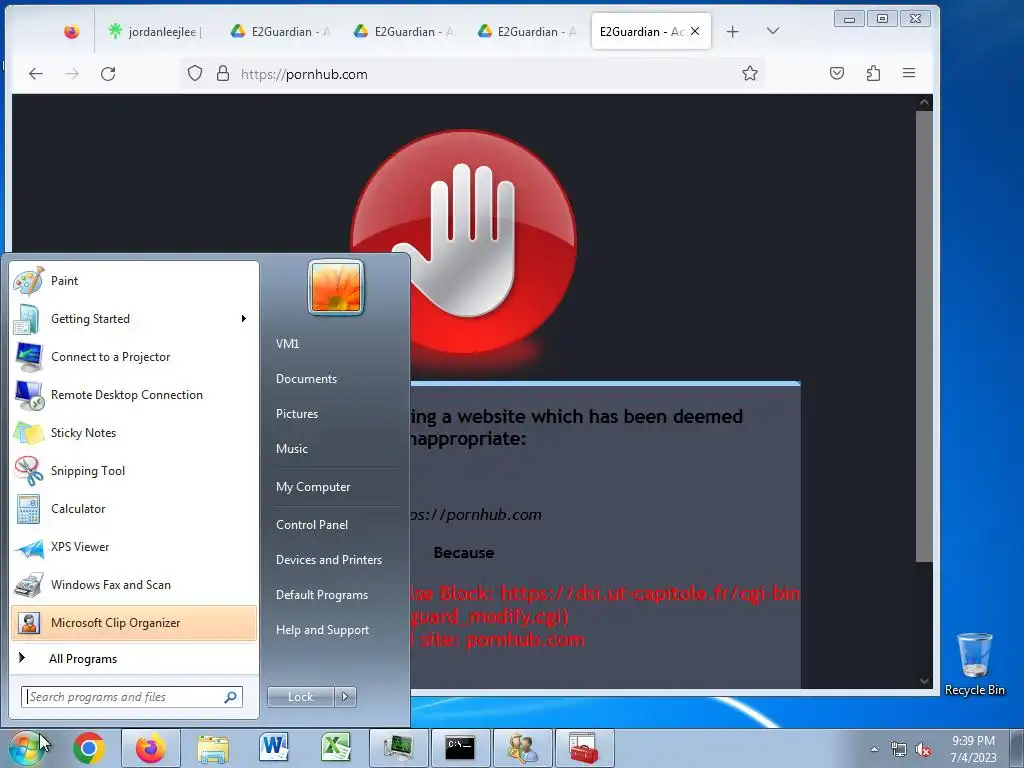The width and height of the screenshot is (1024, 768).
Task: Click the Windows Start orb
Action: click(27, 748)
